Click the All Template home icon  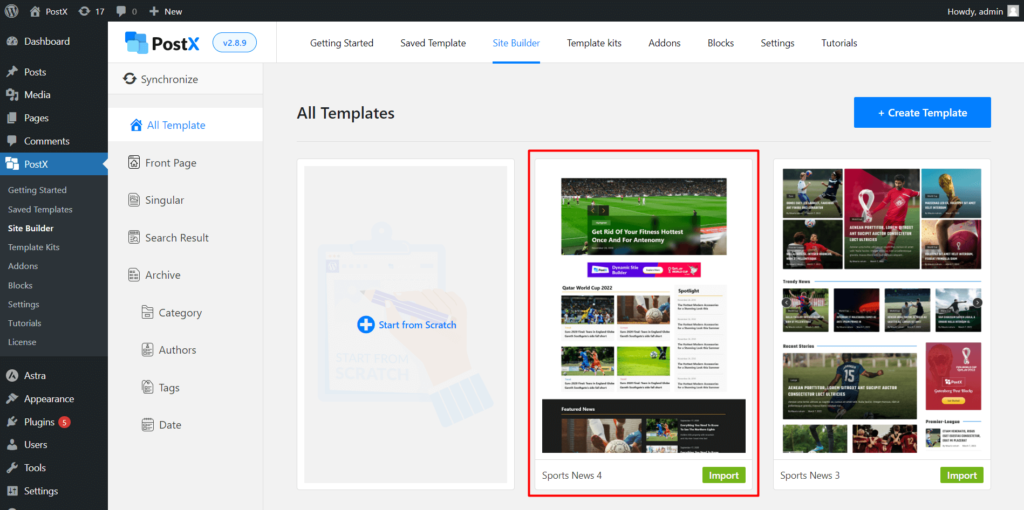point(136,125)
